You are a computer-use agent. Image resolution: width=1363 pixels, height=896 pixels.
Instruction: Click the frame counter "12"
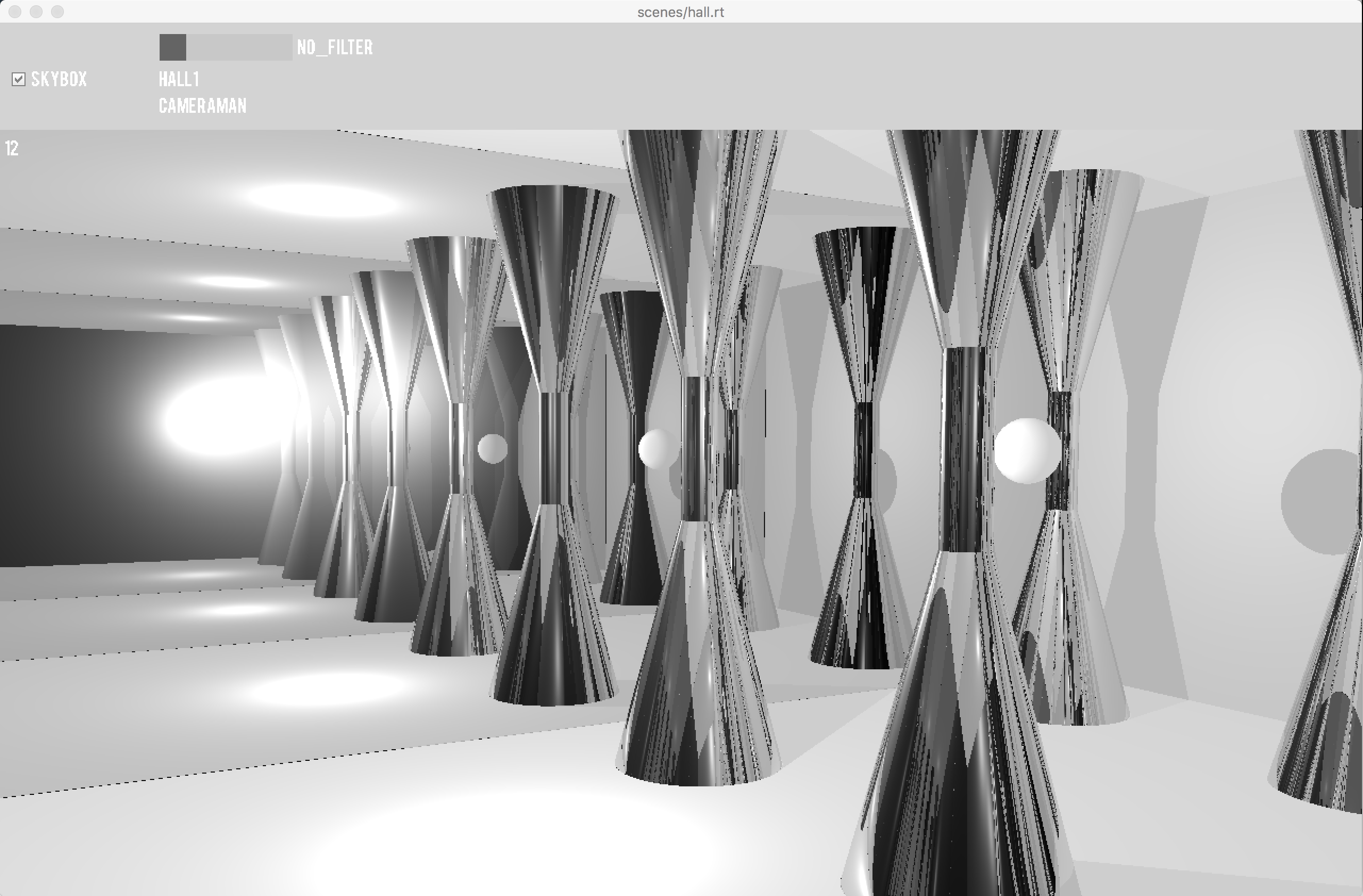point(12,148)
